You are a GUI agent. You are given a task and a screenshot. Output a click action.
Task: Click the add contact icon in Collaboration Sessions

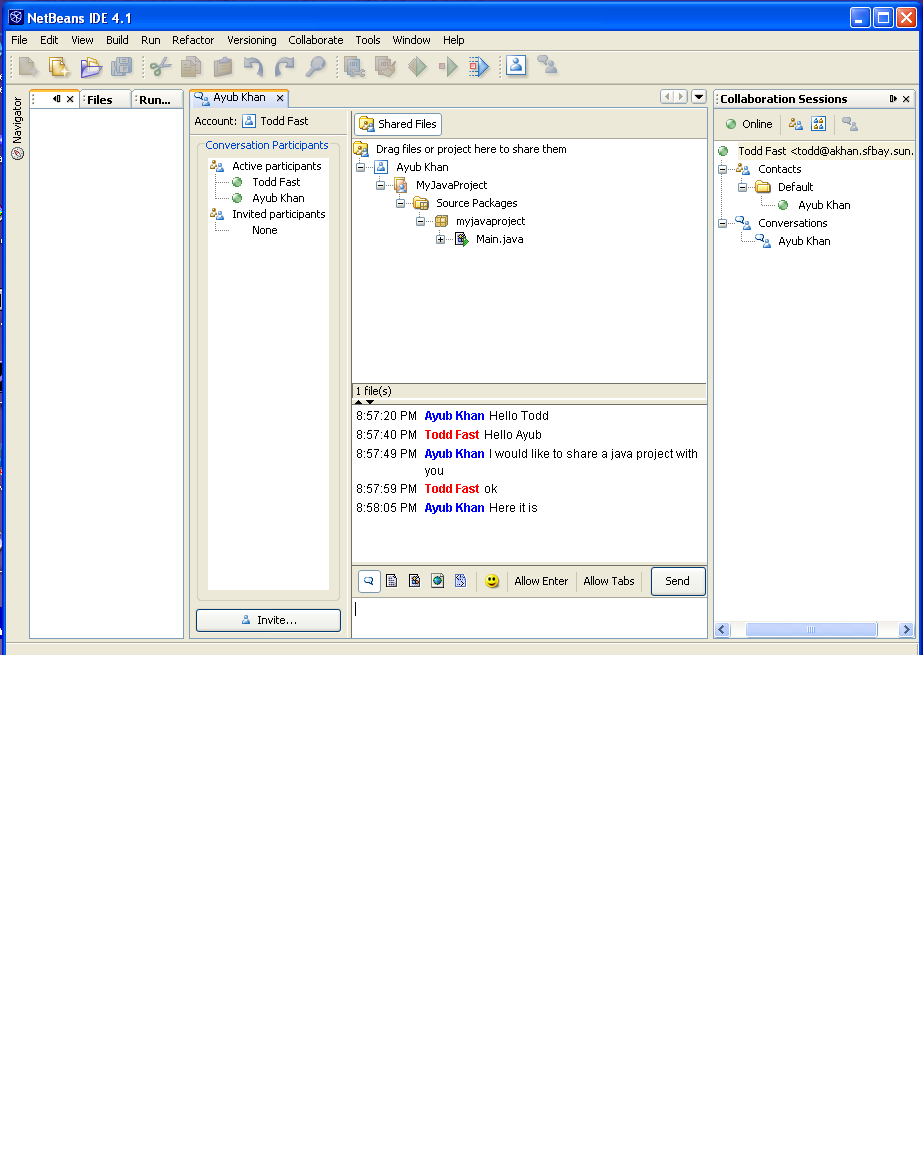pos(795,124)
